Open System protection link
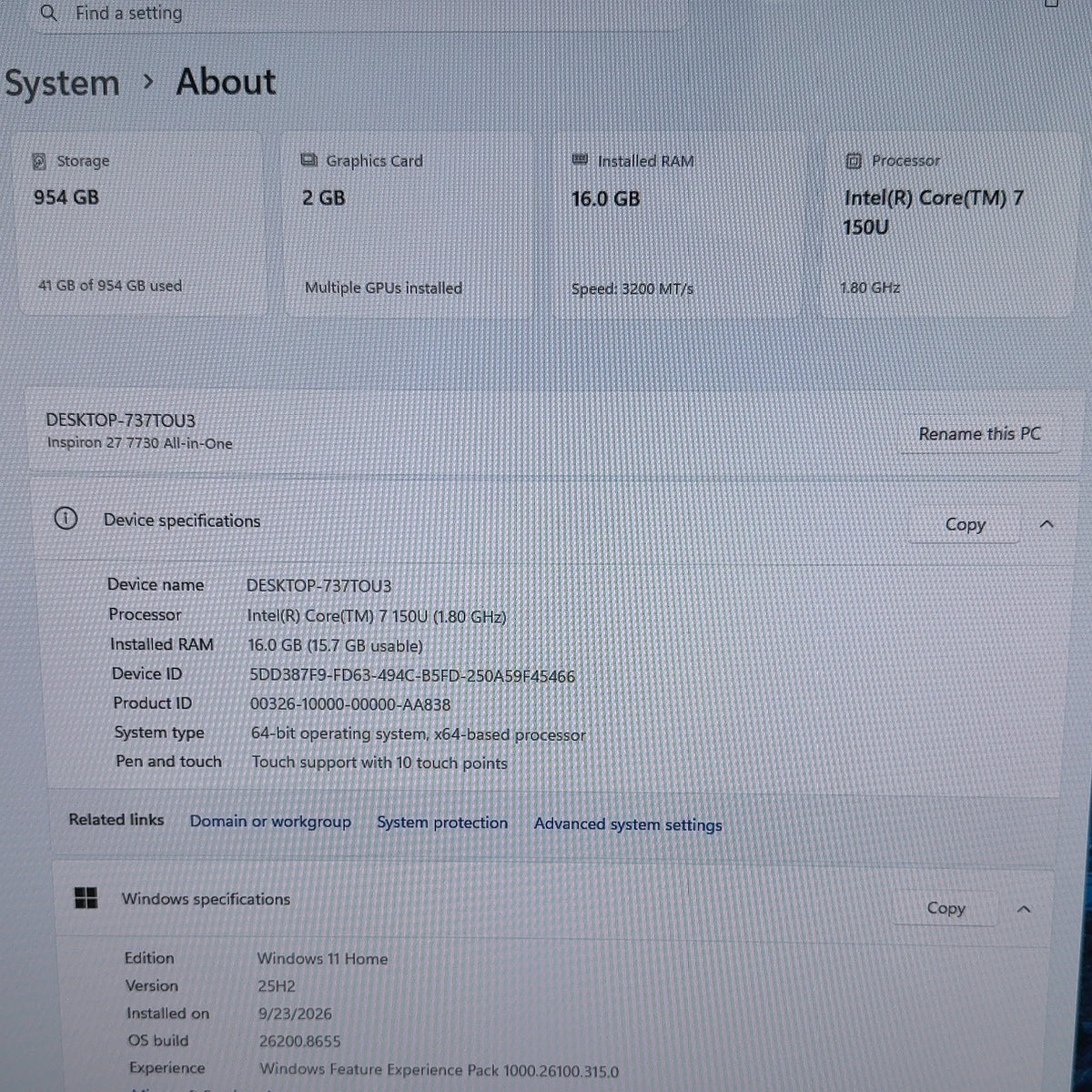 442,823
